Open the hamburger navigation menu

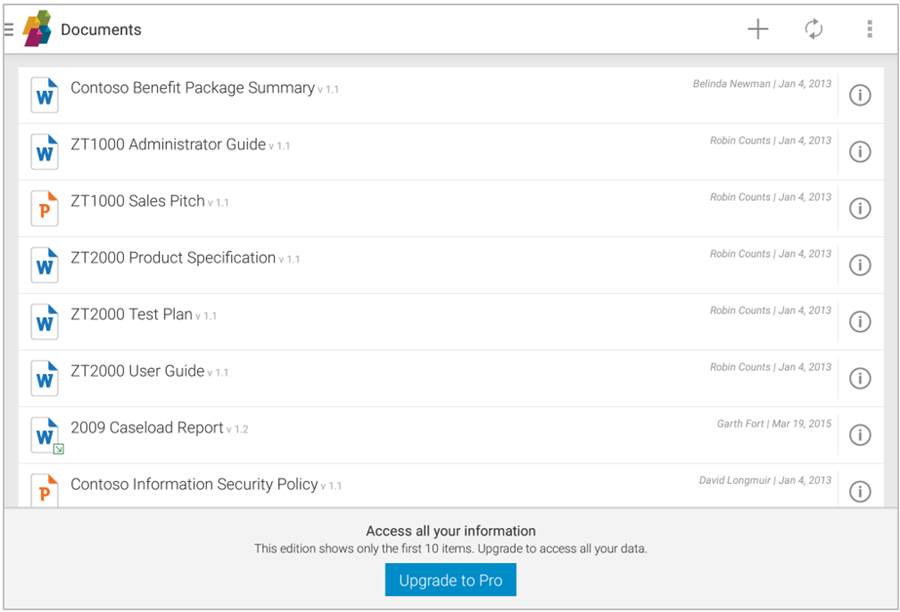pyautogui.click(x=9, y=30)
